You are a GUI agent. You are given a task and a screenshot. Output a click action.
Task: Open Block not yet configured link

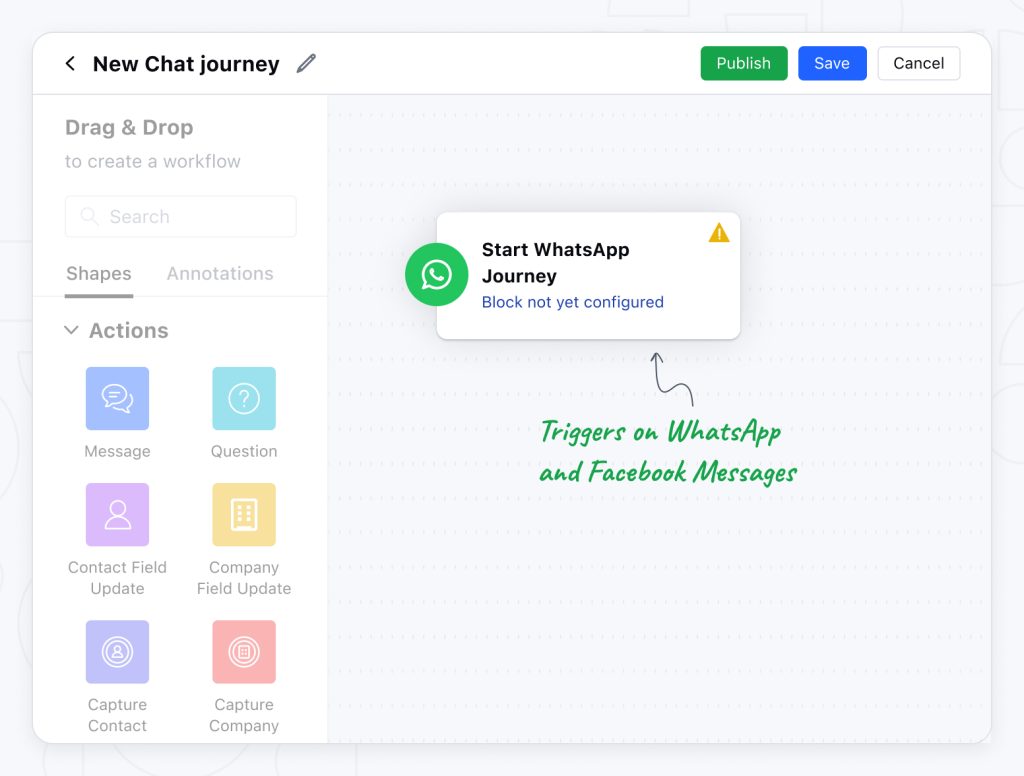(x=572, y=301)
